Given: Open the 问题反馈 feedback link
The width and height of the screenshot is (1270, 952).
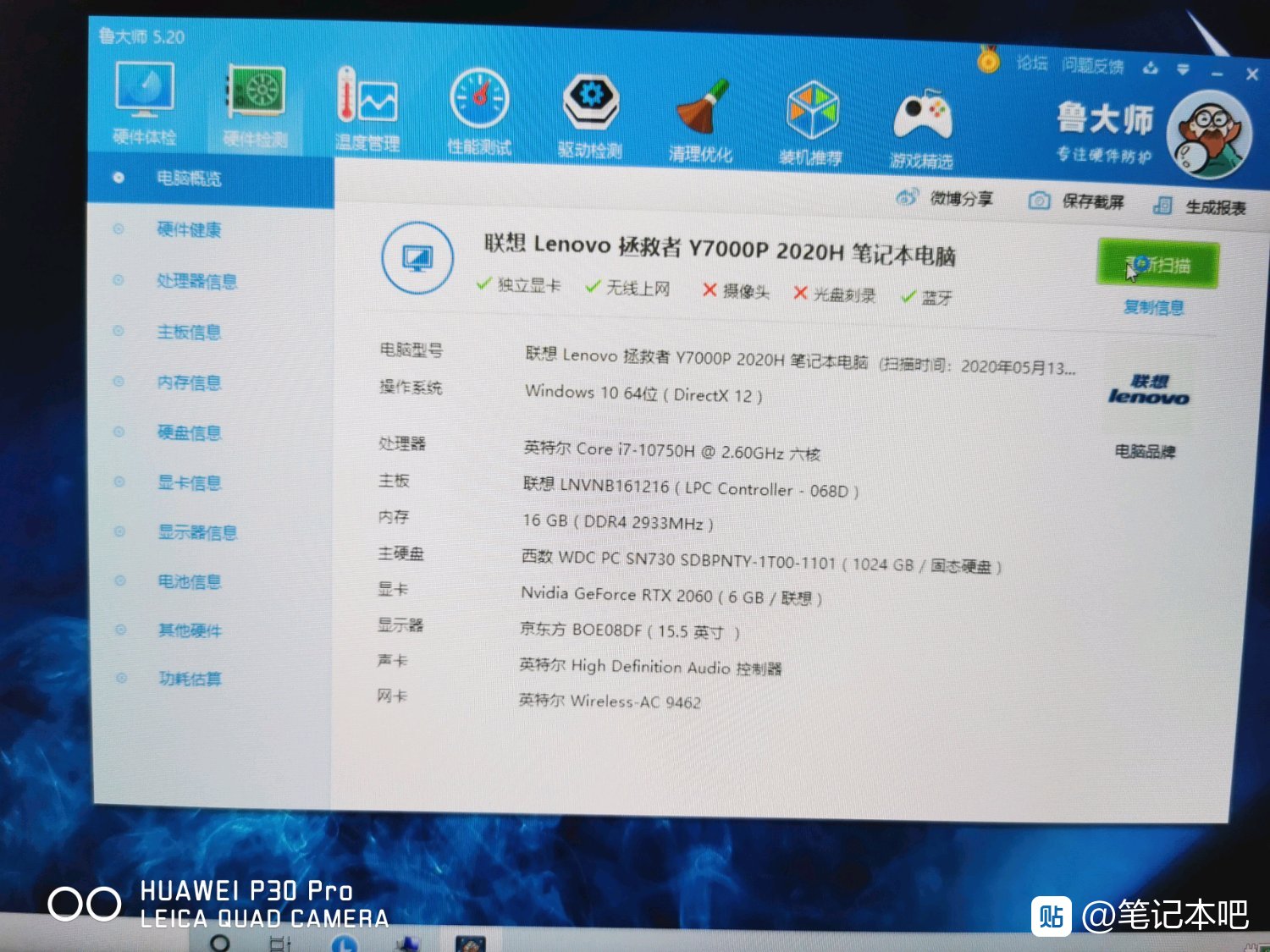Looking at the screenshot, I should click(x=1093, y=65).
